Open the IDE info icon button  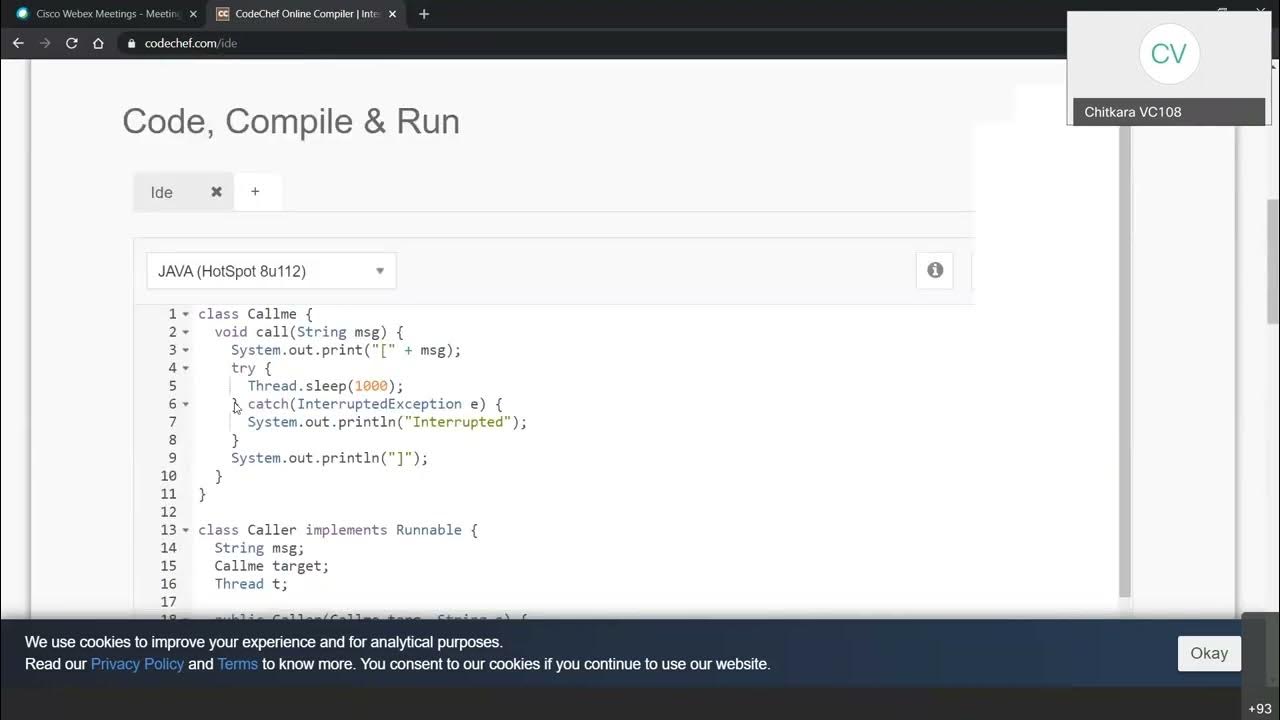(x=935, y=270)
